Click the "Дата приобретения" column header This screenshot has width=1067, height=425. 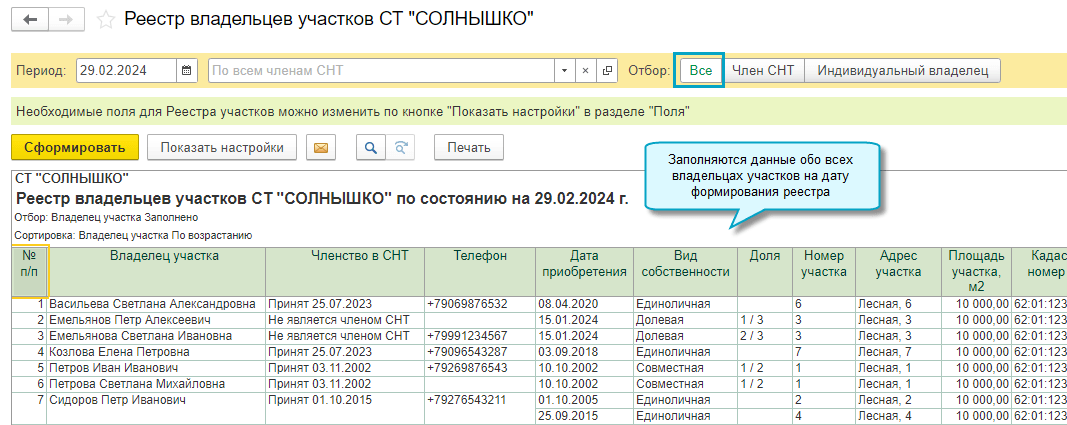(585, 271)
